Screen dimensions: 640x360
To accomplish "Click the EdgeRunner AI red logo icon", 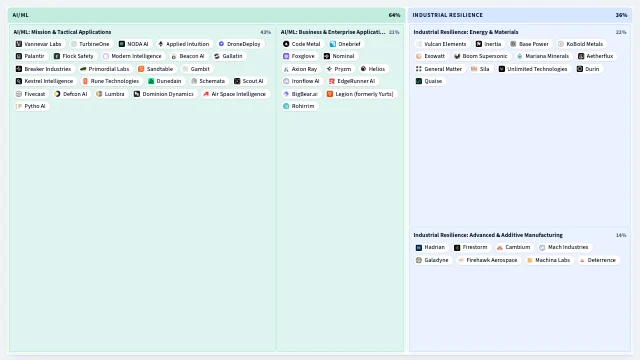I will coord(332,81).
